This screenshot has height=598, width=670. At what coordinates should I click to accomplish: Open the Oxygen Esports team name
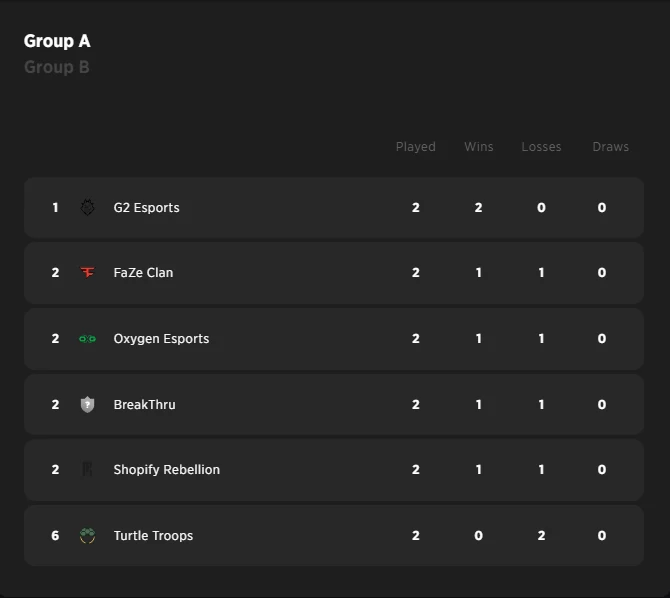coord(161,339)
